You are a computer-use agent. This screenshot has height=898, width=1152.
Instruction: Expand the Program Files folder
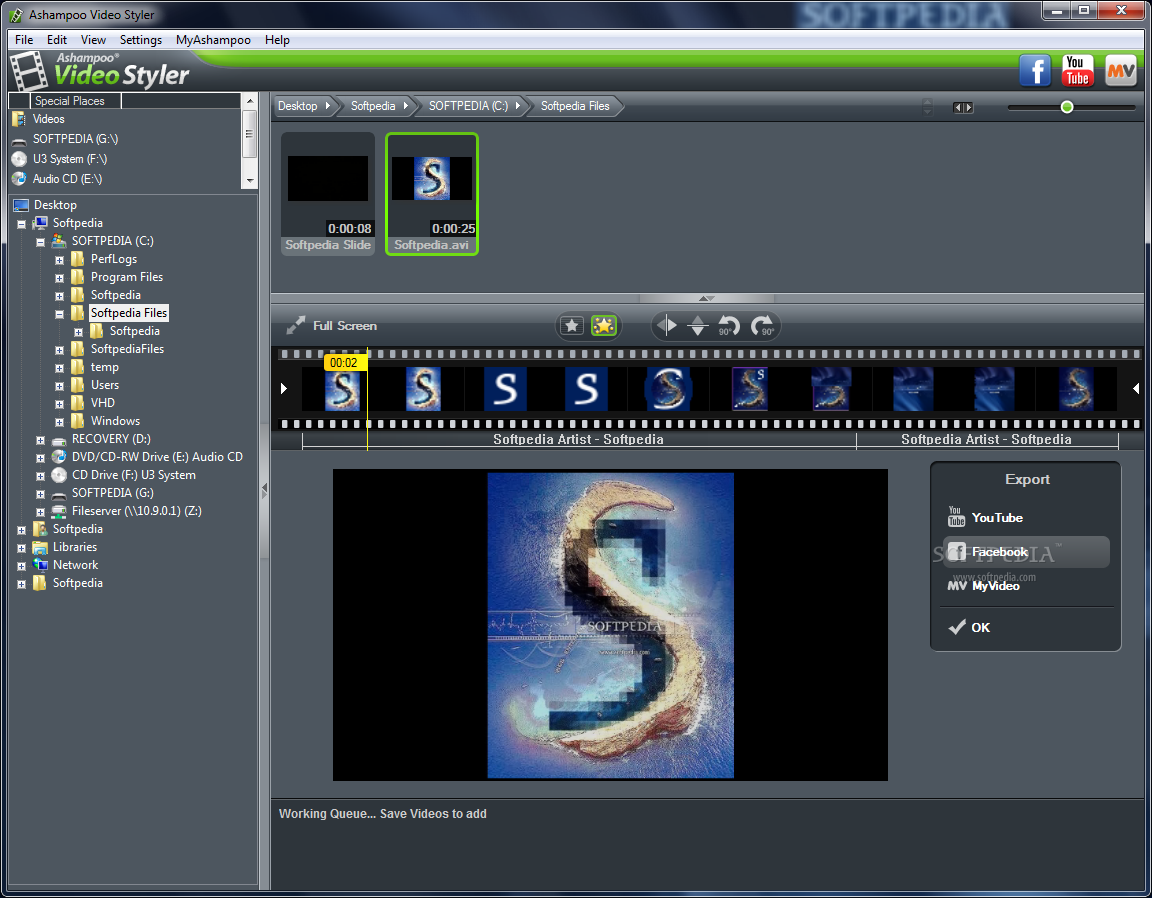[x=60, y=278]
